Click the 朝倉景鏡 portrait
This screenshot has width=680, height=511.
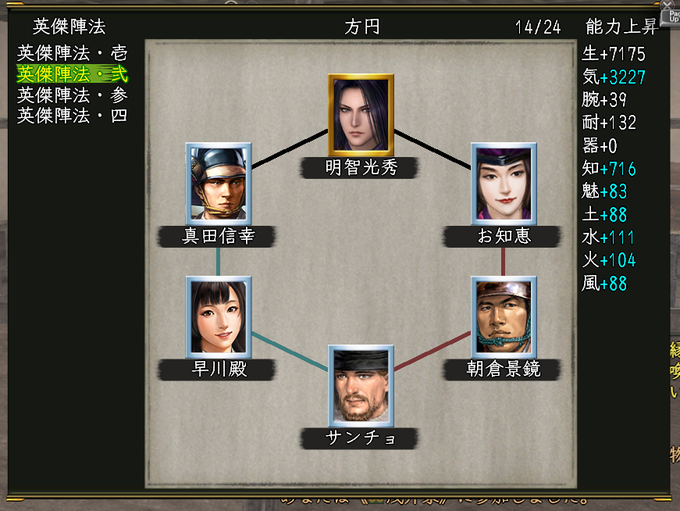[x=503, y=317]
